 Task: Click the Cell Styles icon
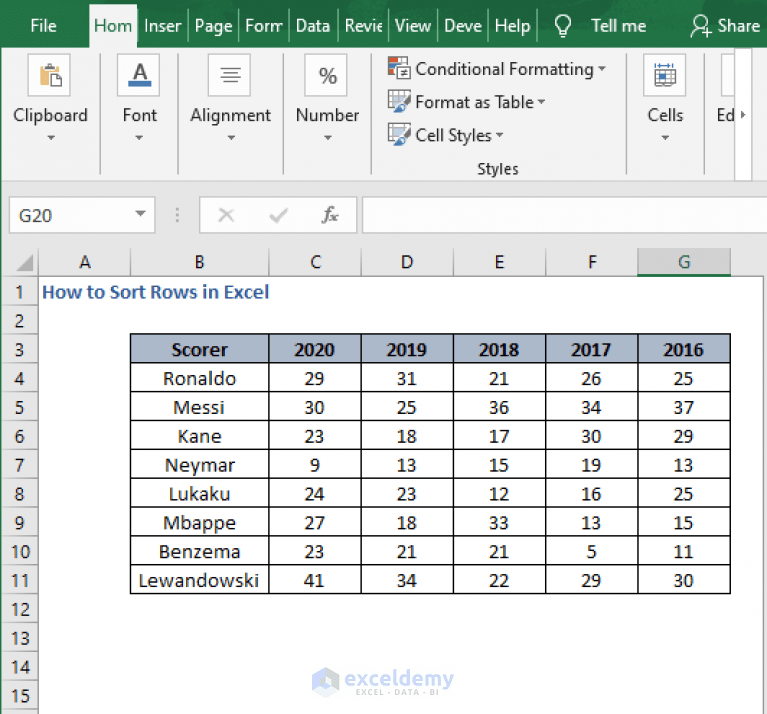(x=399, y=134)
